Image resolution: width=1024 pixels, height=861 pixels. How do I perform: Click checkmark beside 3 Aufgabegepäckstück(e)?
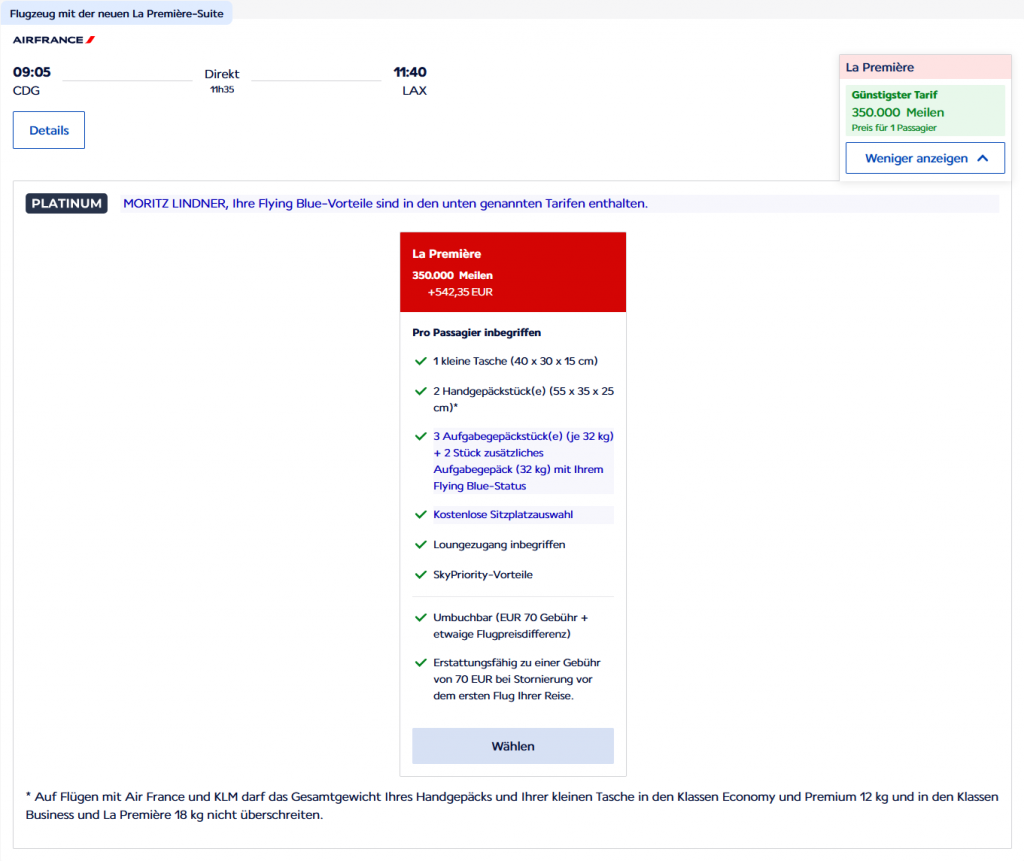click(420, 437)
